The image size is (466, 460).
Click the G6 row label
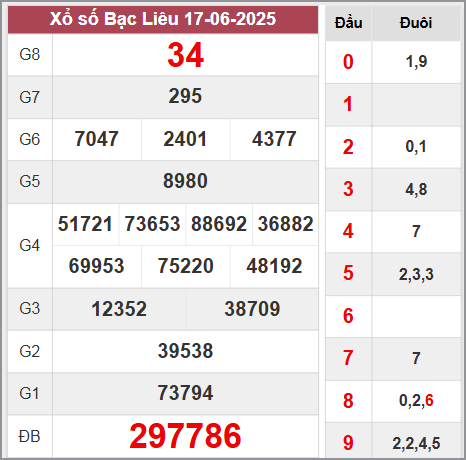30,139
